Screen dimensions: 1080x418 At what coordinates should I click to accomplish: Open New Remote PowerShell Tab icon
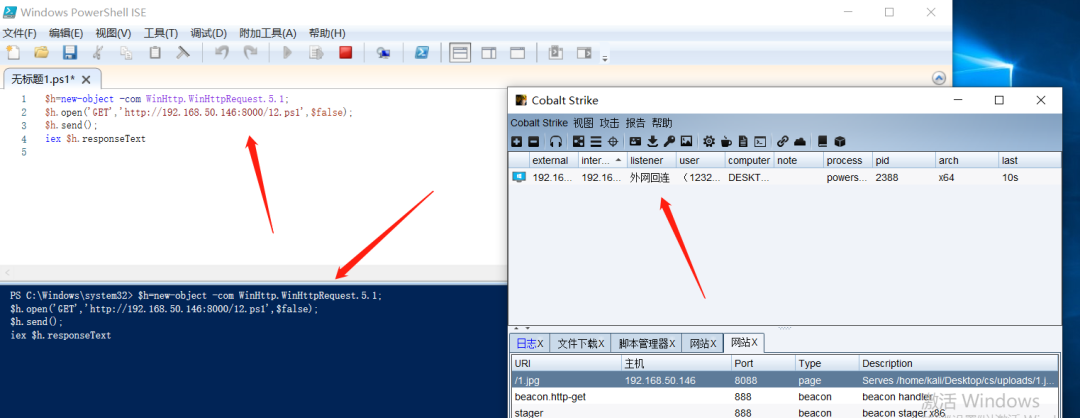point(384,52)
